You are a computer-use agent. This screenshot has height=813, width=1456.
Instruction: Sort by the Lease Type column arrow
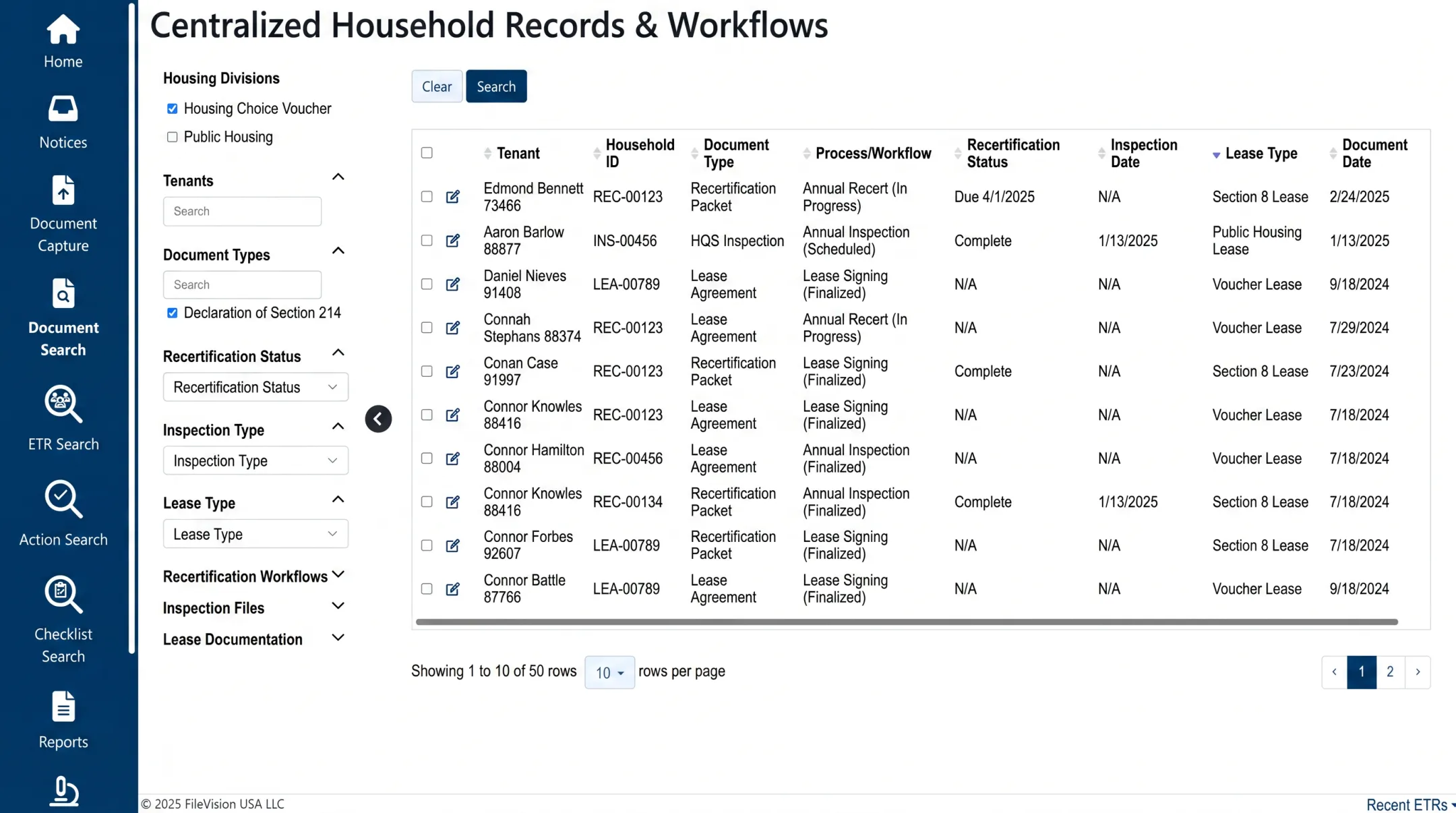tap(1216, 154)
